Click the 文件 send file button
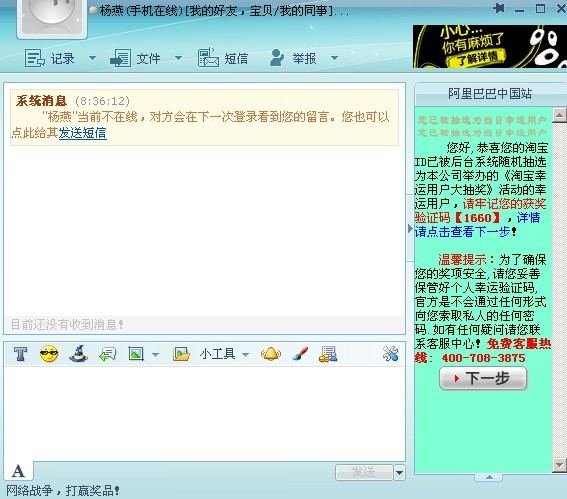The height and width of the screenshot is (499, 567). coord(135,58)
